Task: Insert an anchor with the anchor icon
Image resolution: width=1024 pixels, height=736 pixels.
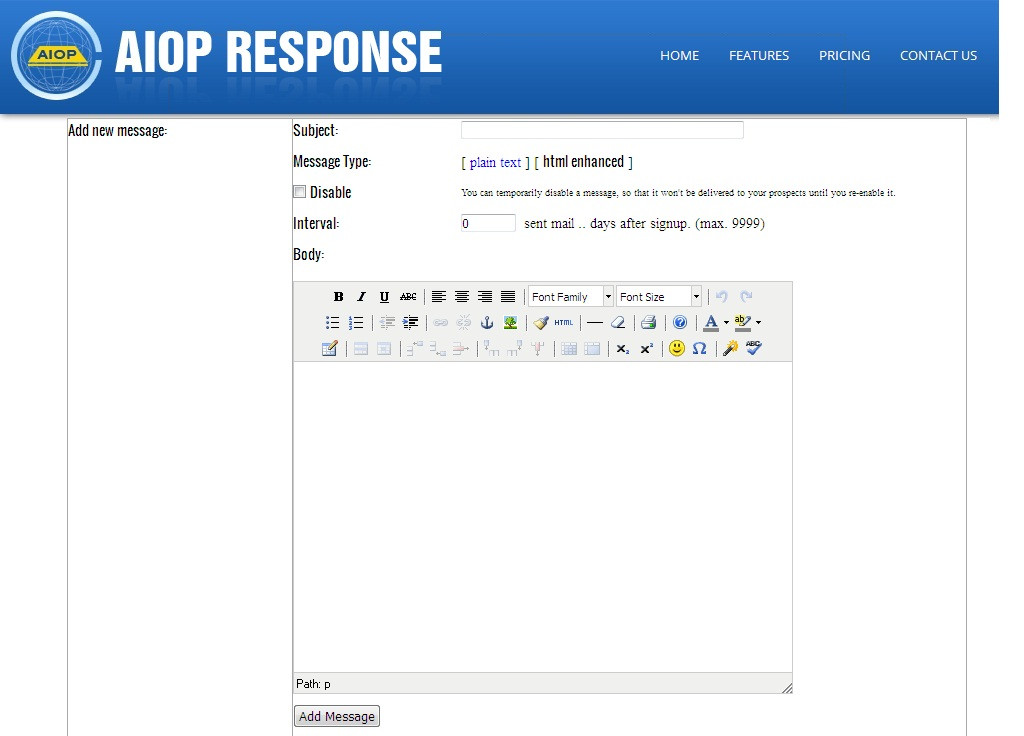Action: pyautogui.click(x=487, y=322)
